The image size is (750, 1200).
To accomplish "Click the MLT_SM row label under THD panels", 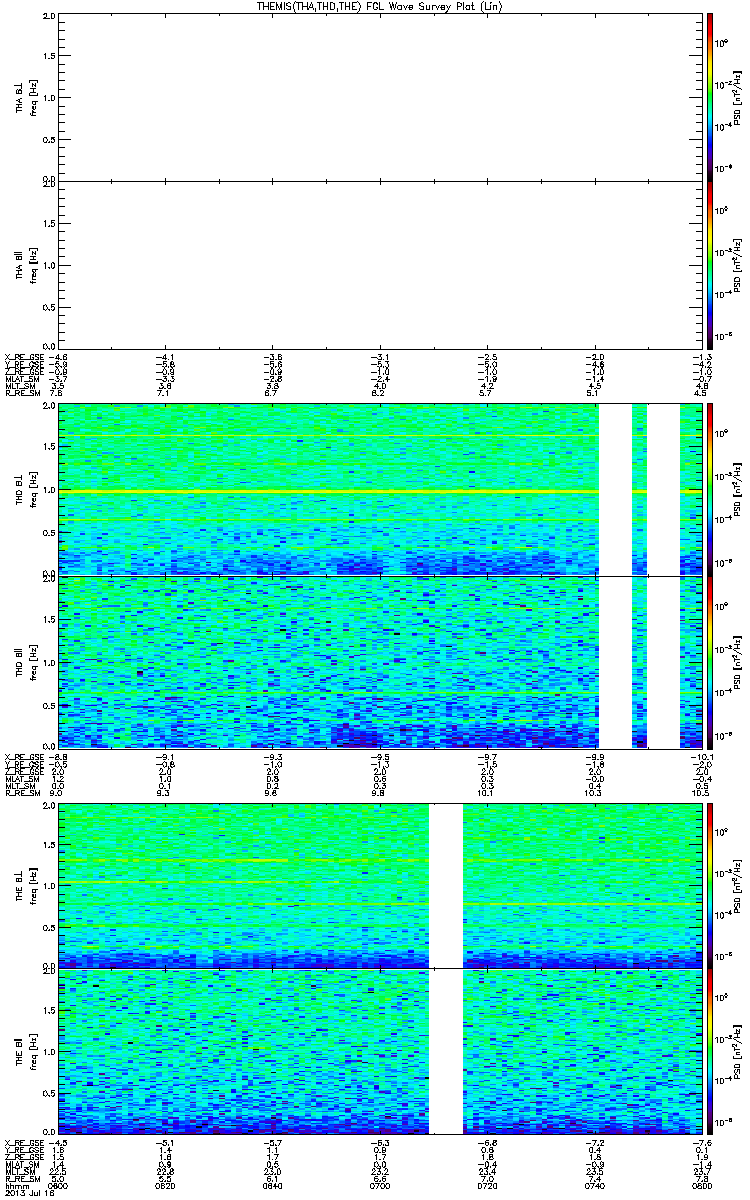I will [20, 787].
